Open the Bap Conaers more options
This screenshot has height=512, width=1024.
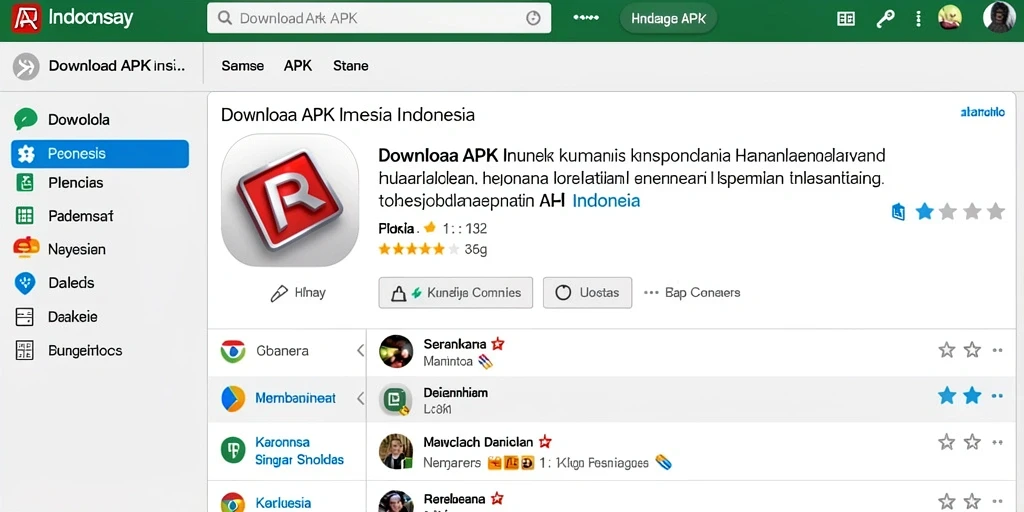[x=692, y=293]
